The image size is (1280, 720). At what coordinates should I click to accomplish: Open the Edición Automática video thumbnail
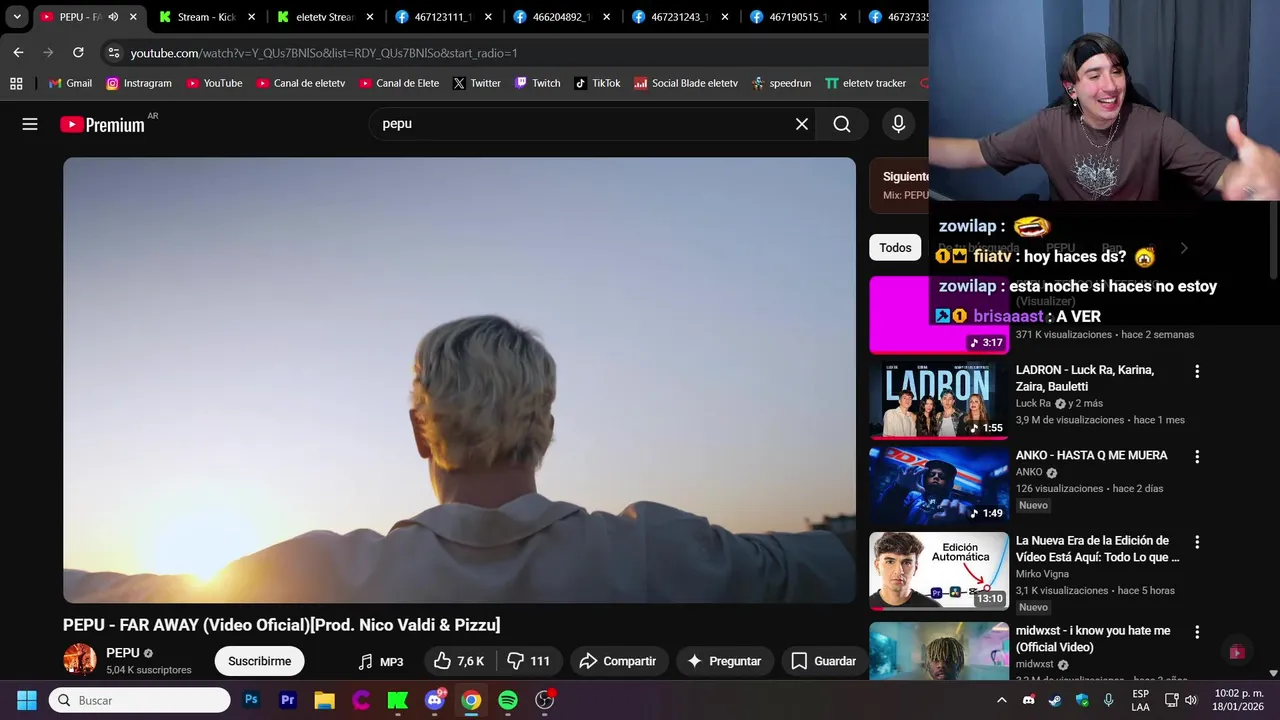point(939,570)
